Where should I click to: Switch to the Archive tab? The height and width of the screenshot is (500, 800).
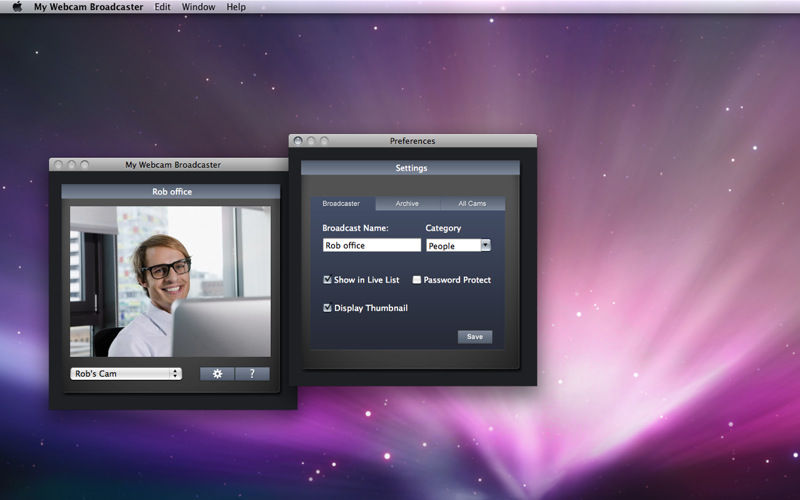click(407, 203)
